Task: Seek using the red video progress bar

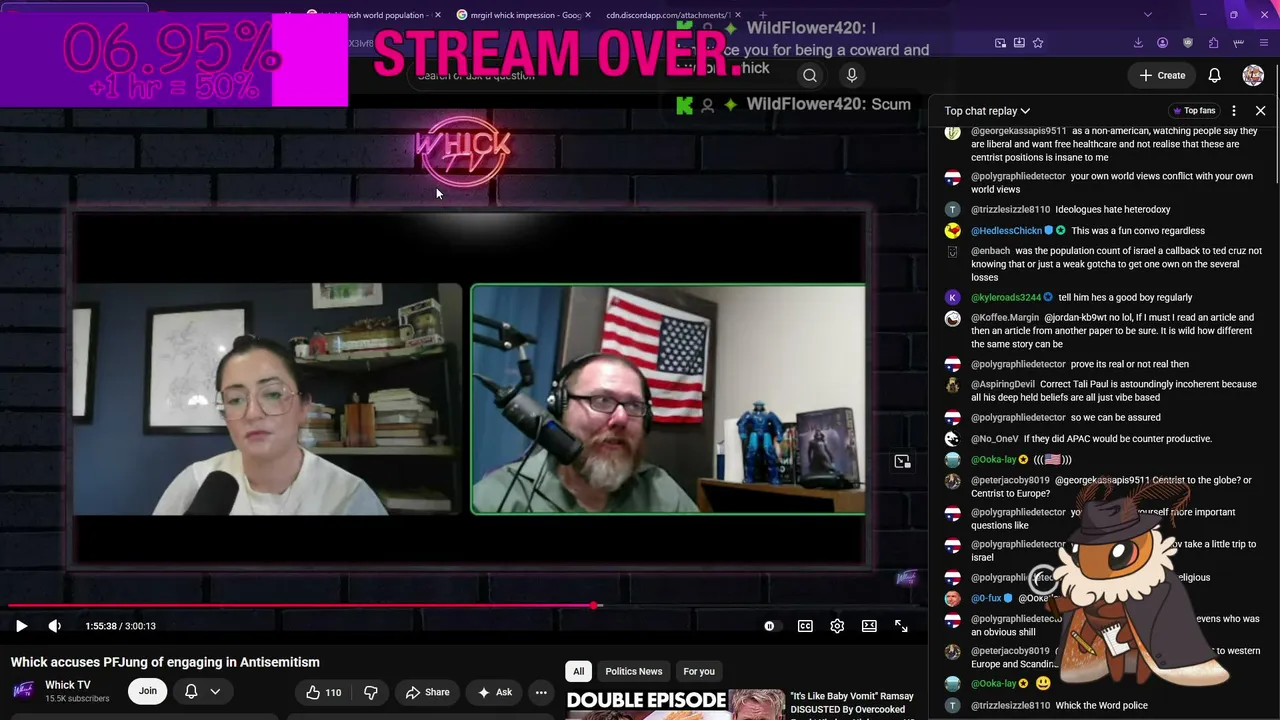Action: tap(464, 606)
